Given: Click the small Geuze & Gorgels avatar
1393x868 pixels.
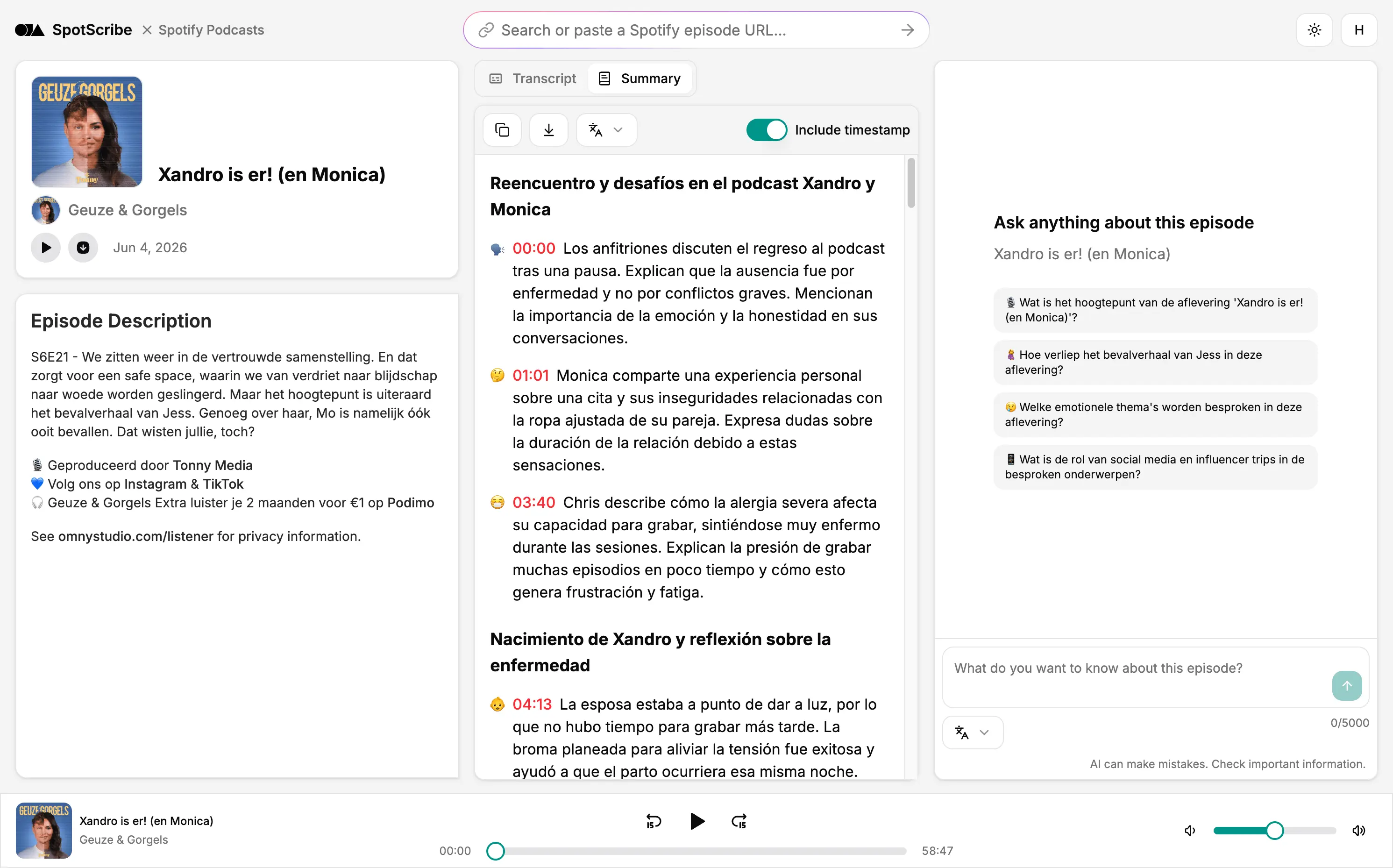Looking at the screenshot, I should pos(45,210).
